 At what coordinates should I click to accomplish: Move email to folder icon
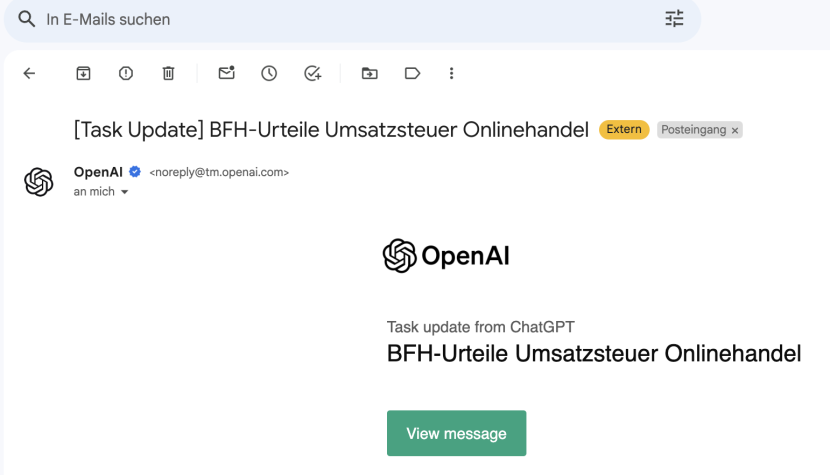point(369,73)
